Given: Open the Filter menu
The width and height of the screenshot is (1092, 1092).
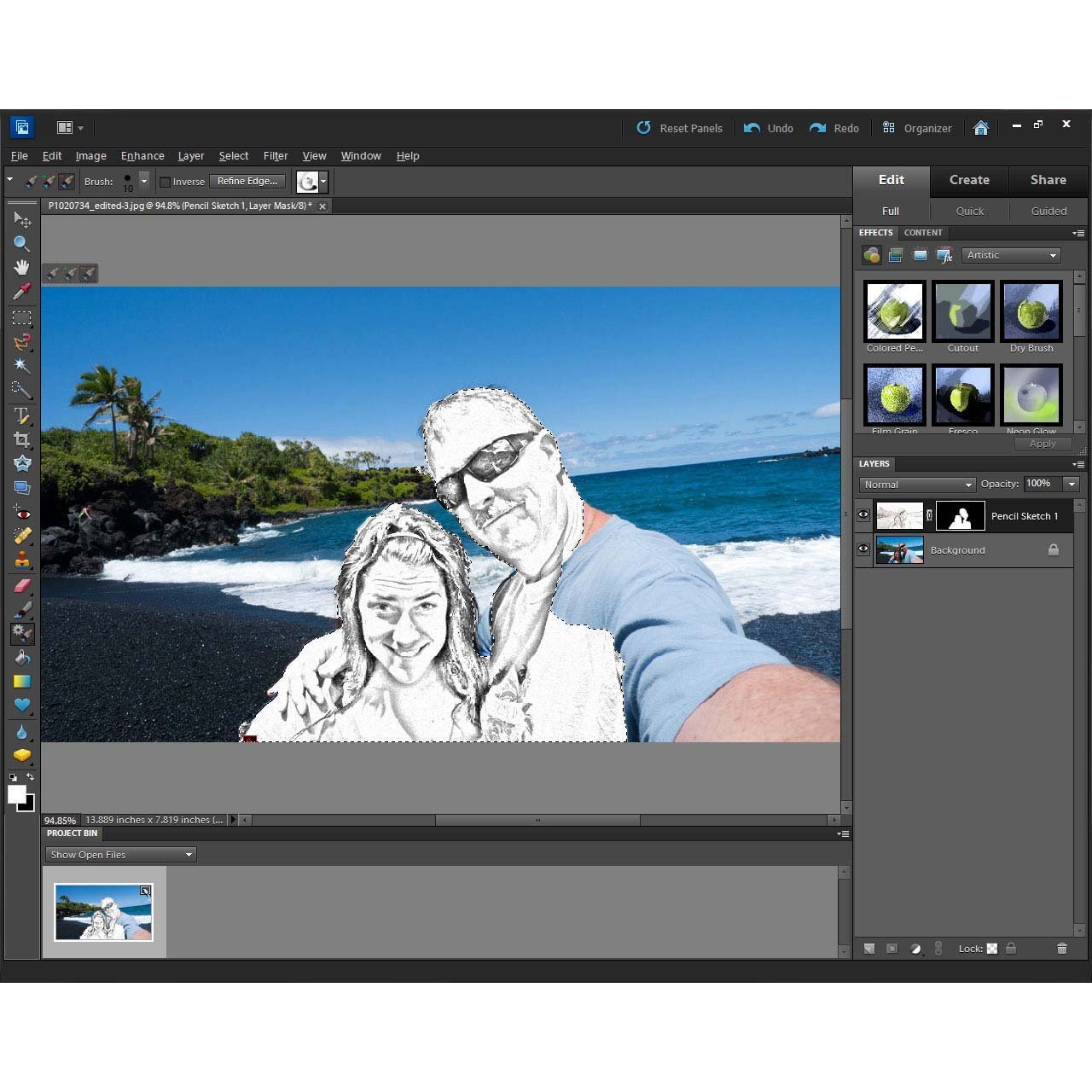Looking at the screenshot, I should click(275, 156).
